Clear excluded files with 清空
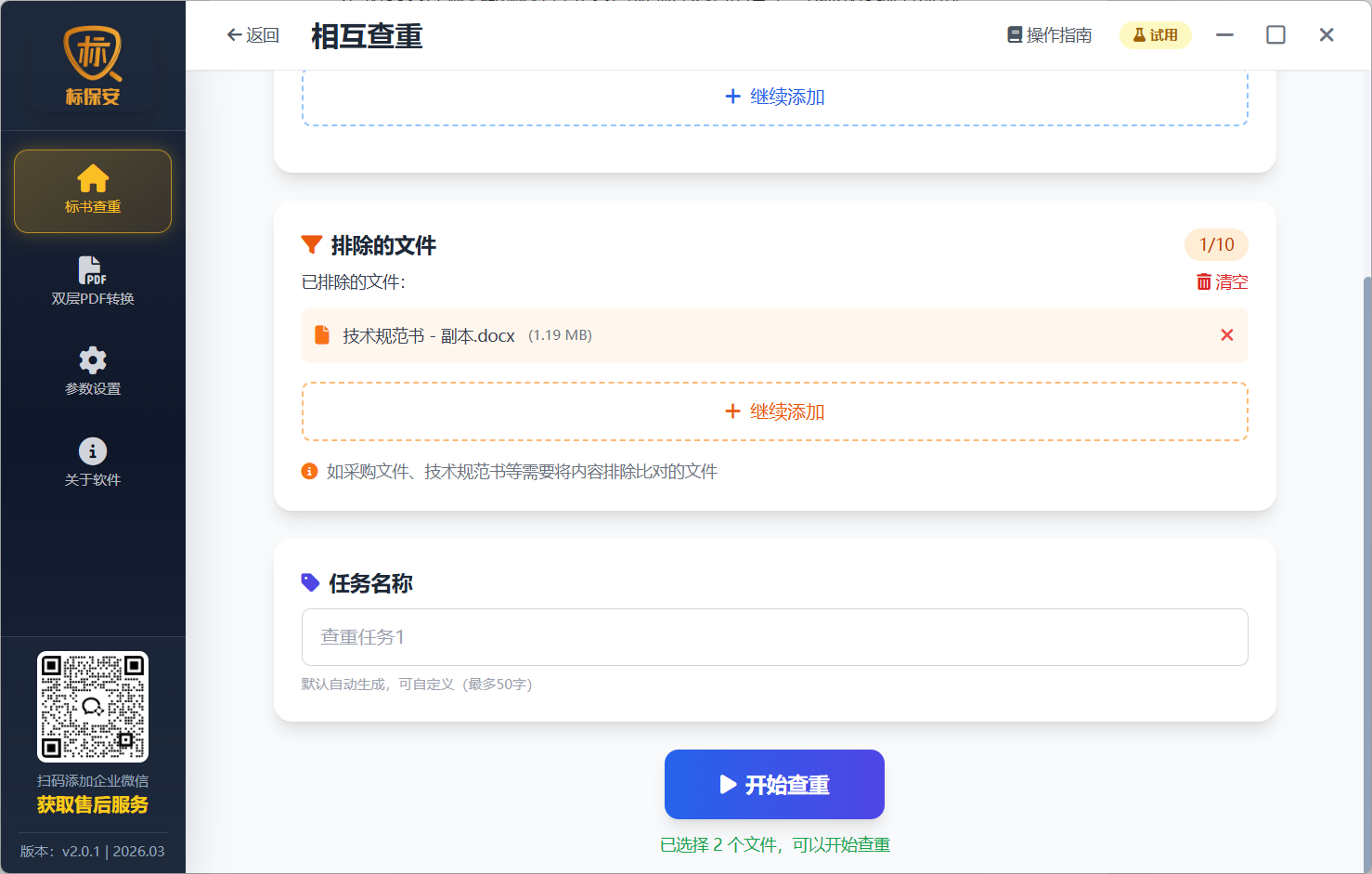The width and height of the screenshot is (1372, 874). (1223, 282)
